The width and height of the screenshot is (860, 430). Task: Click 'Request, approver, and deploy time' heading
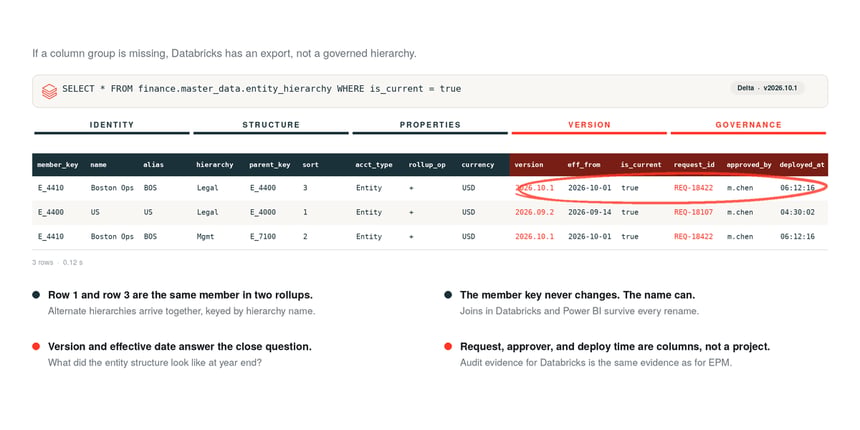615,347
